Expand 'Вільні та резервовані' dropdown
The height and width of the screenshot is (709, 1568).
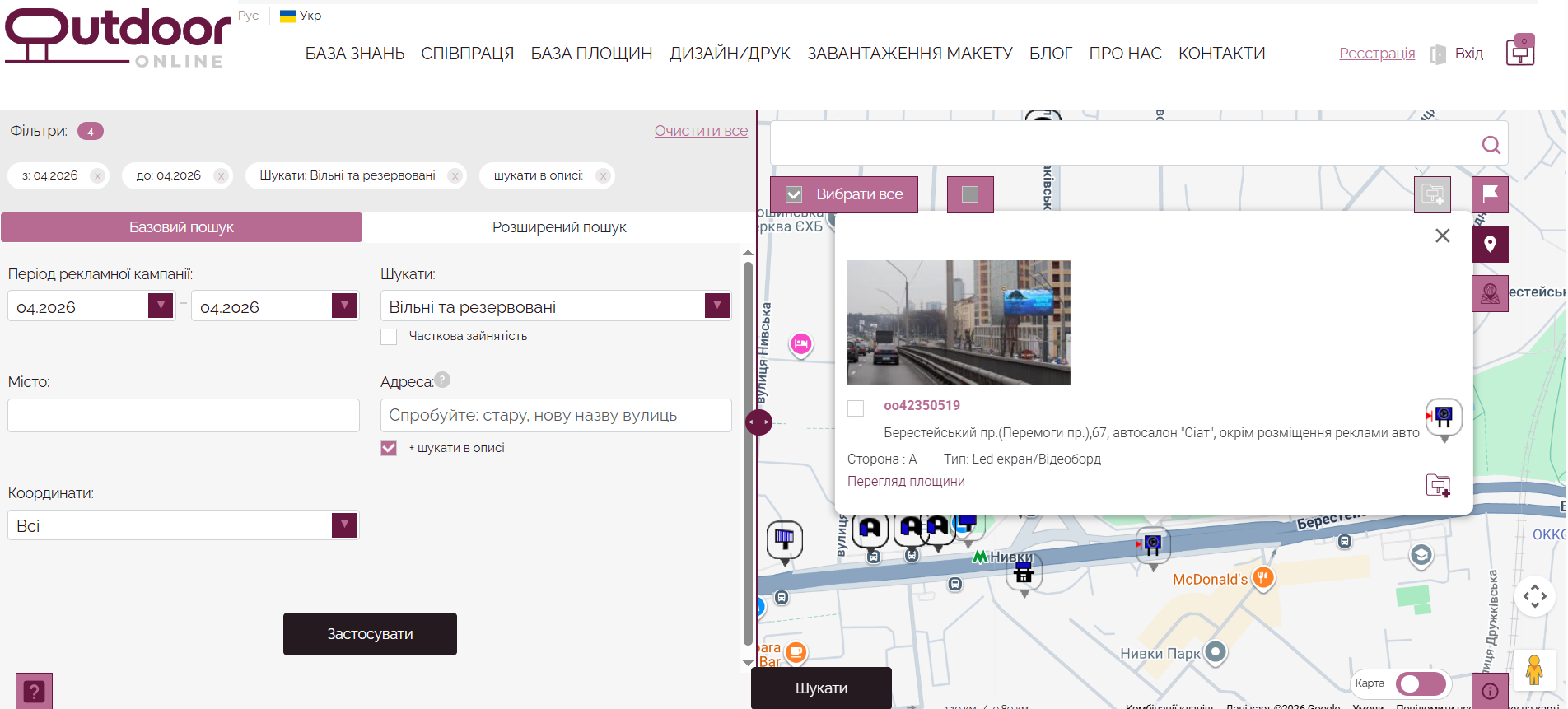717,306
